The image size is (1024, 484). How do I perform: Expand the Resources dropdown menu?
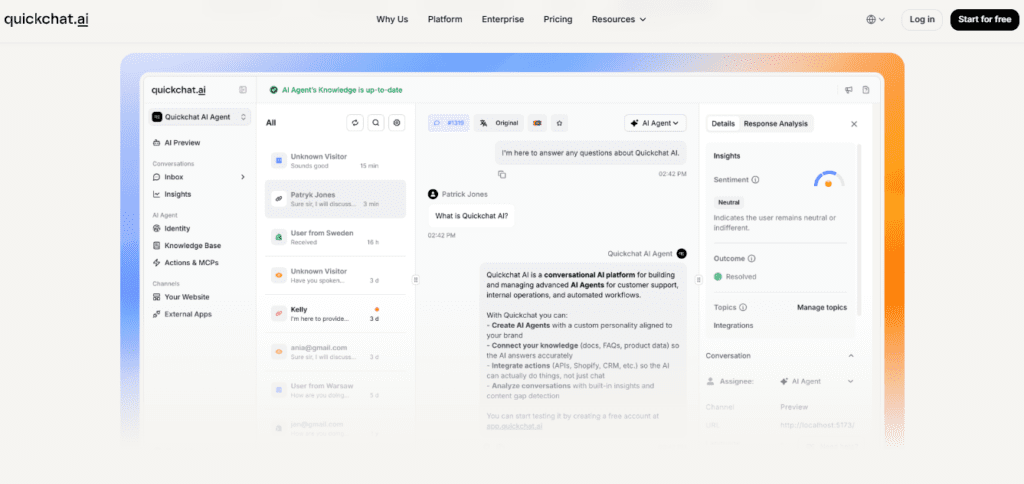coord(618,19)
